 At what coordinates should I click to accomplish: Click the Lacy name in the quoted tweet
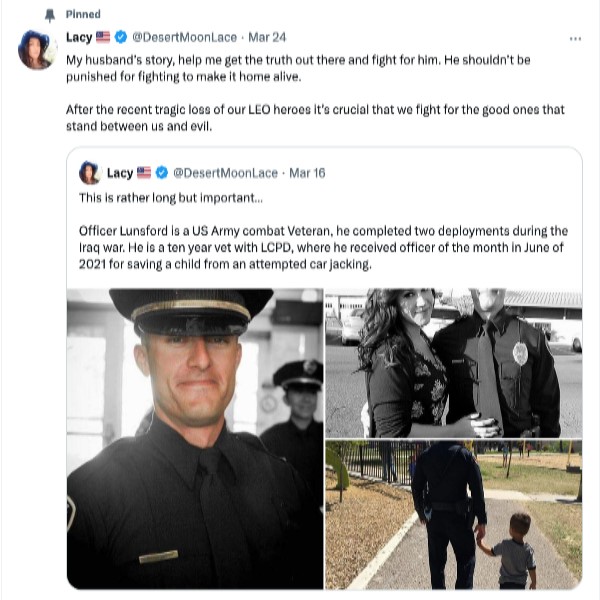(x=120, y=173)
